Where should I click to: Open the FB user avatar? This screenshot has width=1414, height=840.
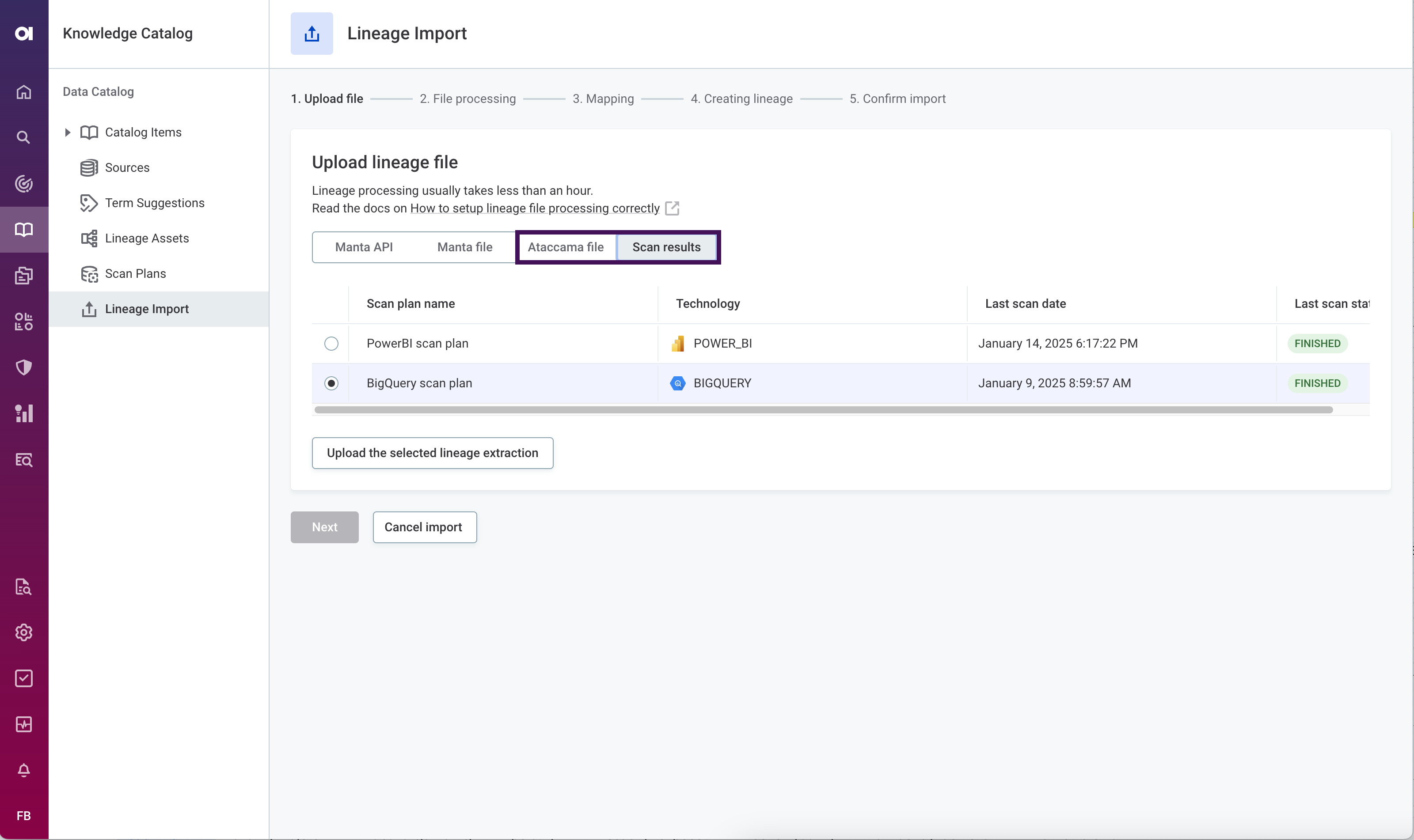pyautogui.click(x=24, y=816)
